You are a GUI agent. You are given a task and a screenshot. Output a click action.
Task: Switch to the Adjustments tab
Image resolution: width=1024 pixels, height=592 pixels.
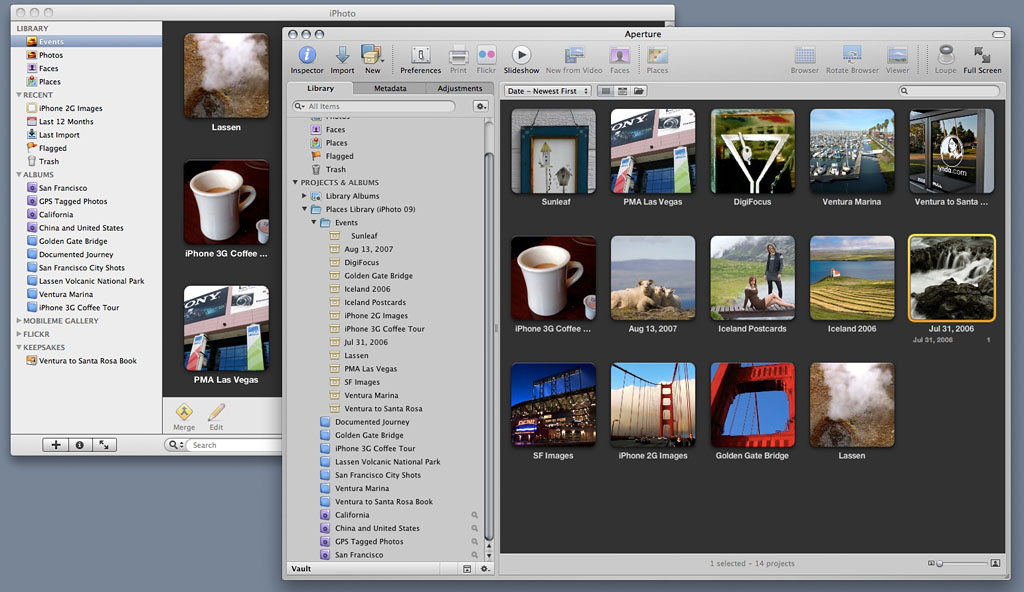pos(460,89)
